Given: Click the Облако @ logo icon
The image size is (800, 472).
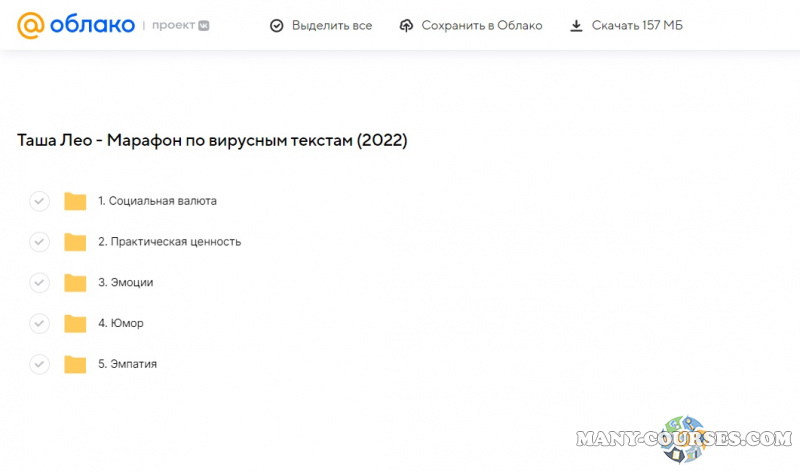Looking at the screenshot, I should [32, 25].
